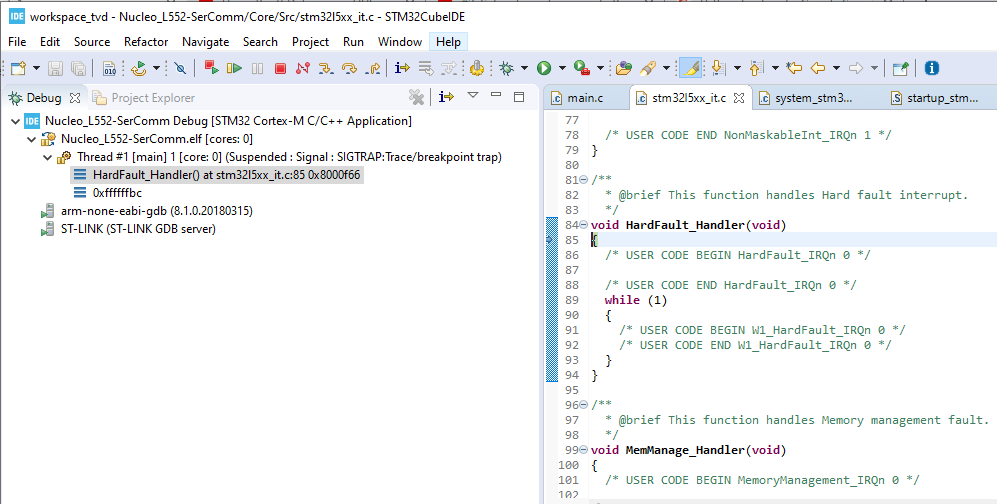Switch to the startup_stm... editor tab

935,98
